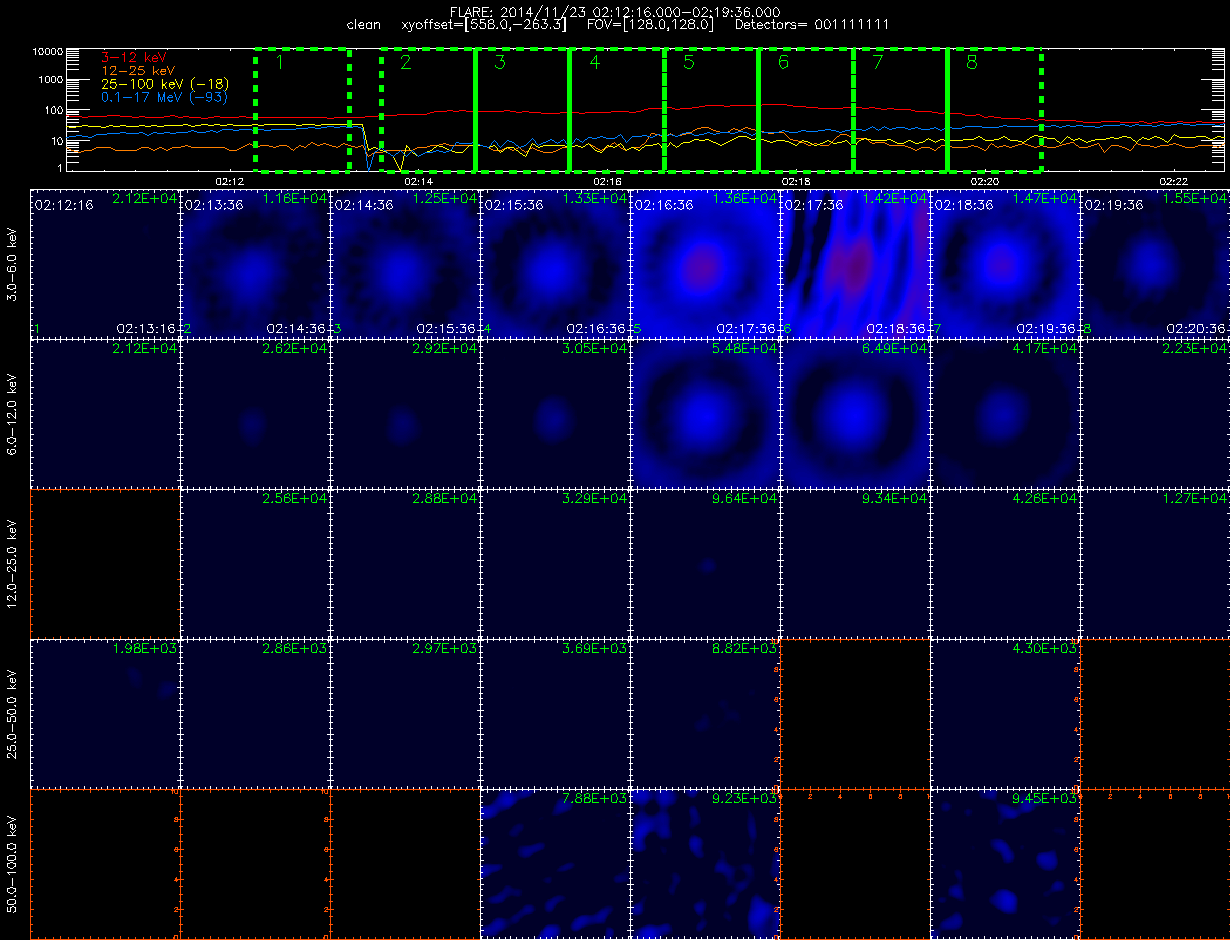Viewport: 1230px width, 940px height.
Task: Click the '3.69E+03' peak value label
Action: tap(595, 649)
